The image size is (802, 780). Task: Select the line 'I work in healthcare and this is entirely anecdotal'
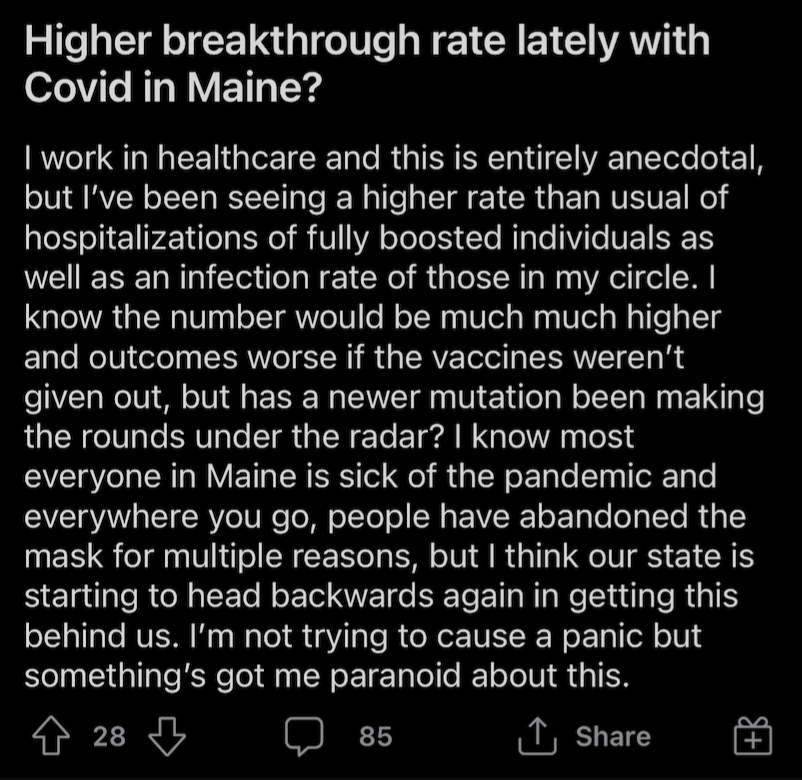tap(390, 158)
